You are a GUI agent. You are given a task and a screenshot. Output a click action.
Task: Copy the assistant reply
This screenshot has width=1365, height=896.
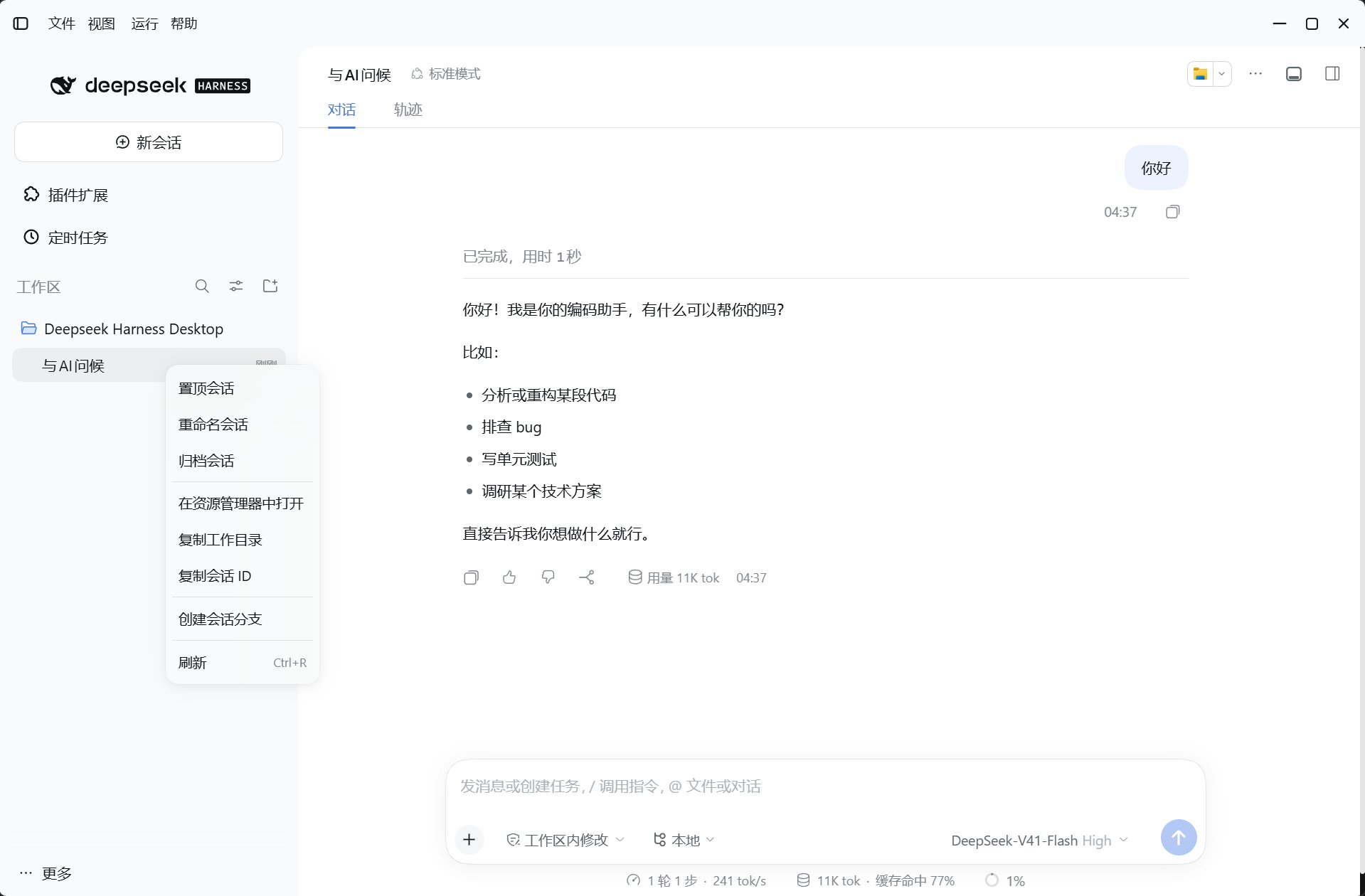tap(471, 577)
